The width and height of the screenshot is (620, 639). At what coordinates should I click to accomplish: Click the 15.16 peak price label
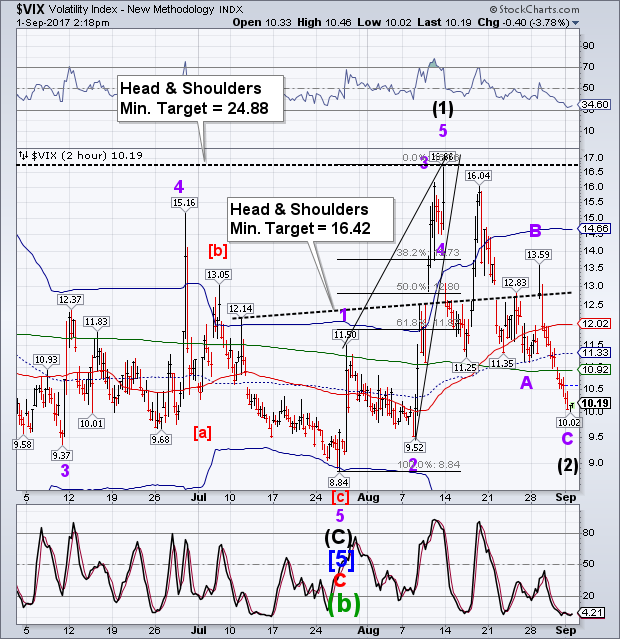point(184,203)
